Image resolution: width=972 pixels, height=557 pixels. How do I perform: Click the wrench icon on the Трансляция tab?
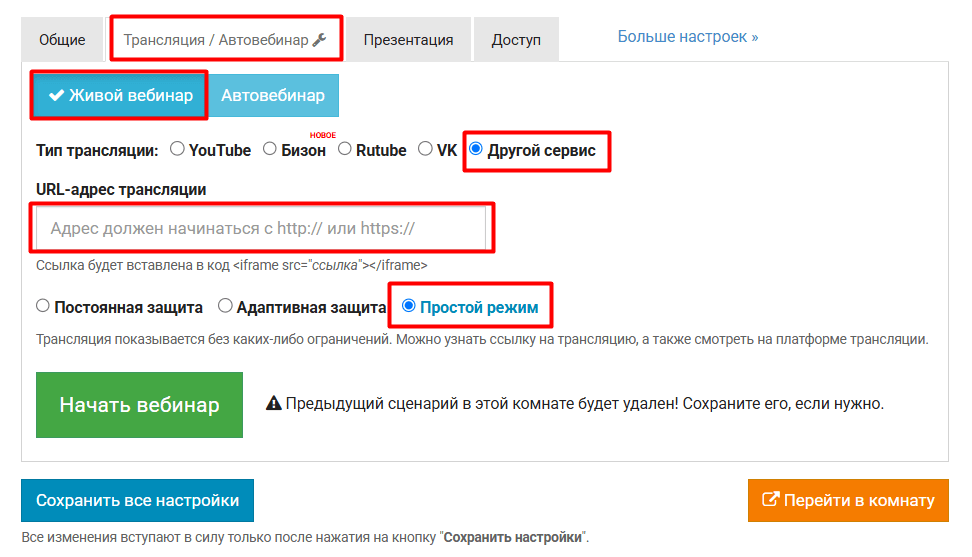coord(319,40)
